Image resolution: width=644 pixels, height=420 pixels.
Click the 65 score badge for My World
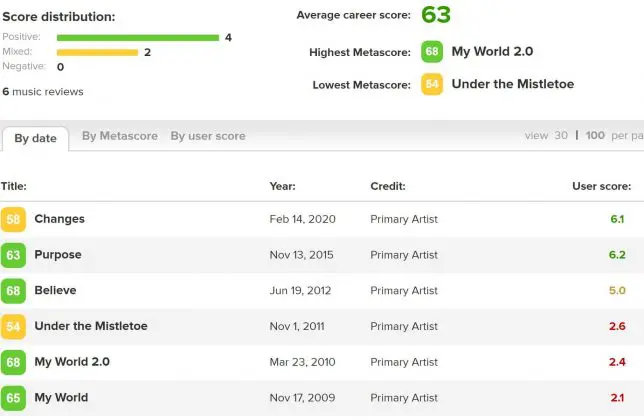13,397
